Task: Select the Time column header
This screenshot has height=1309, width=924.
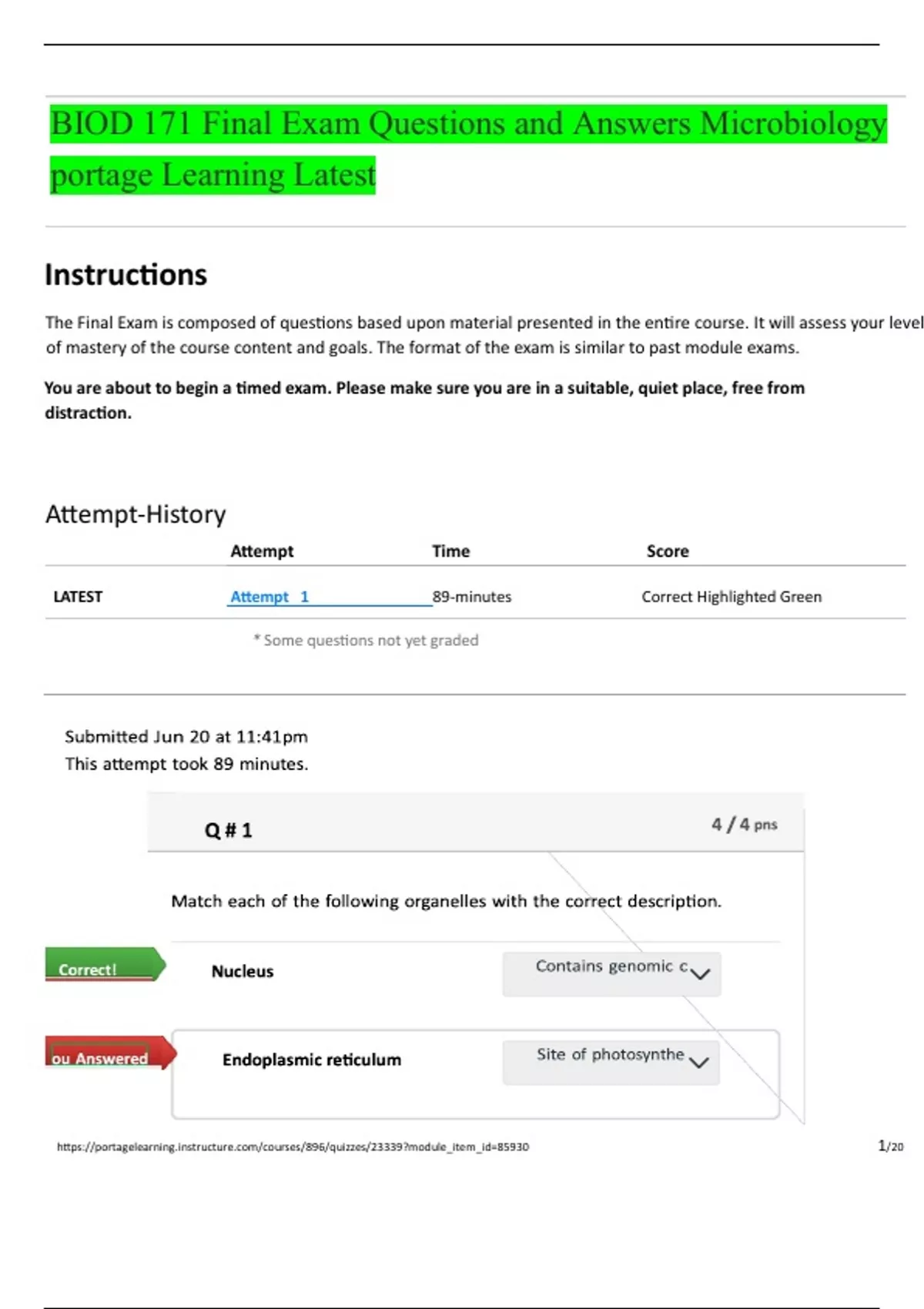Action: (x=450, y=551)
